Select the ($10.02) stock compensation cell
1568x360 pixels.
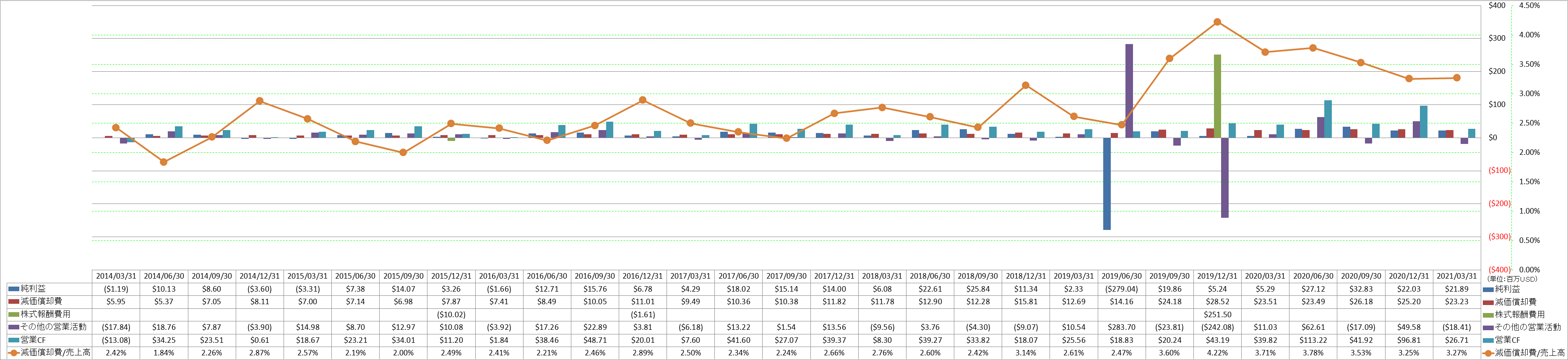[x=451, y=314]
